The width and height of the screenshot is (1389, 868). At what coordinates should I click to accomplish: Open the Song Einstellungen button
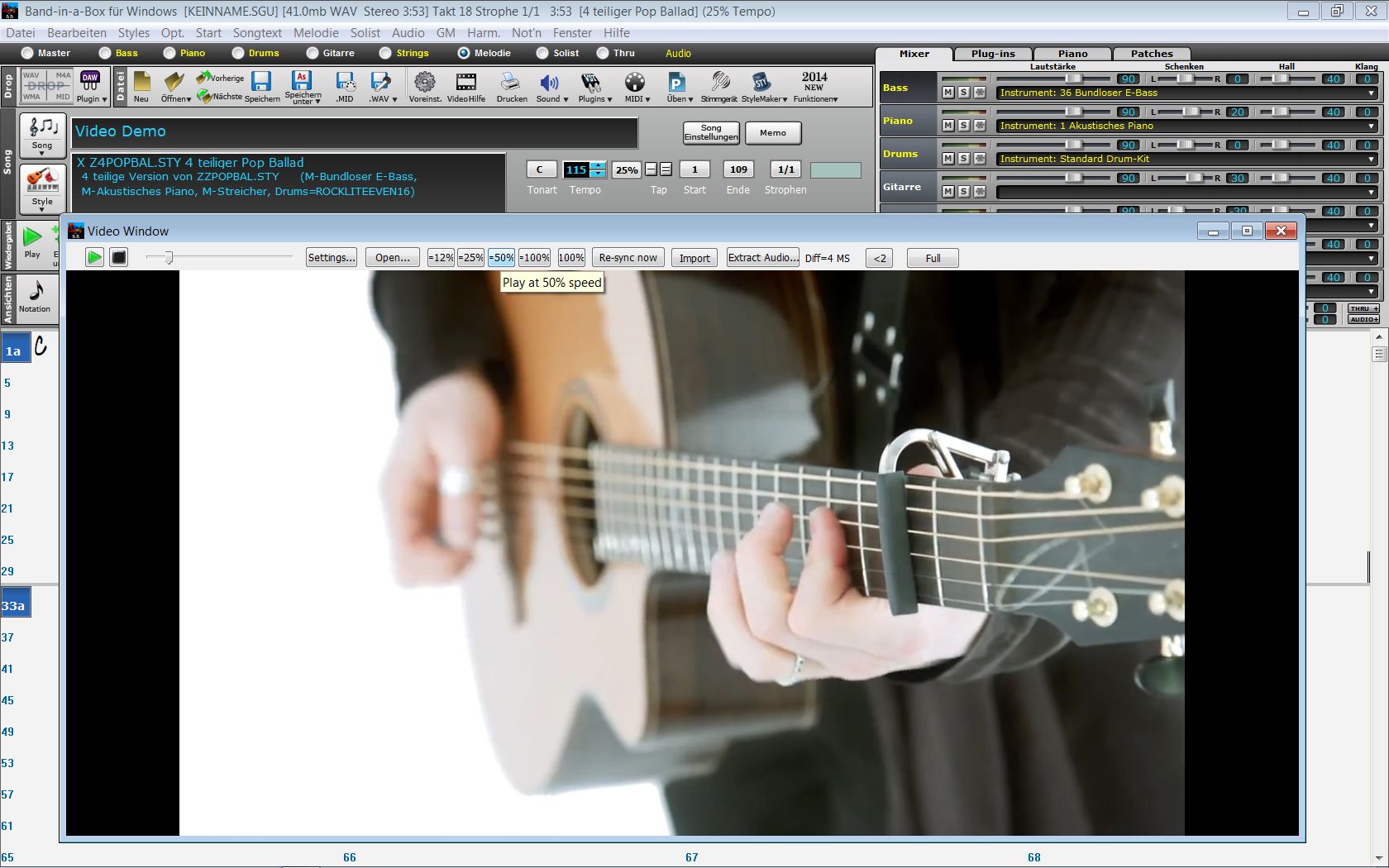(710, 132)
